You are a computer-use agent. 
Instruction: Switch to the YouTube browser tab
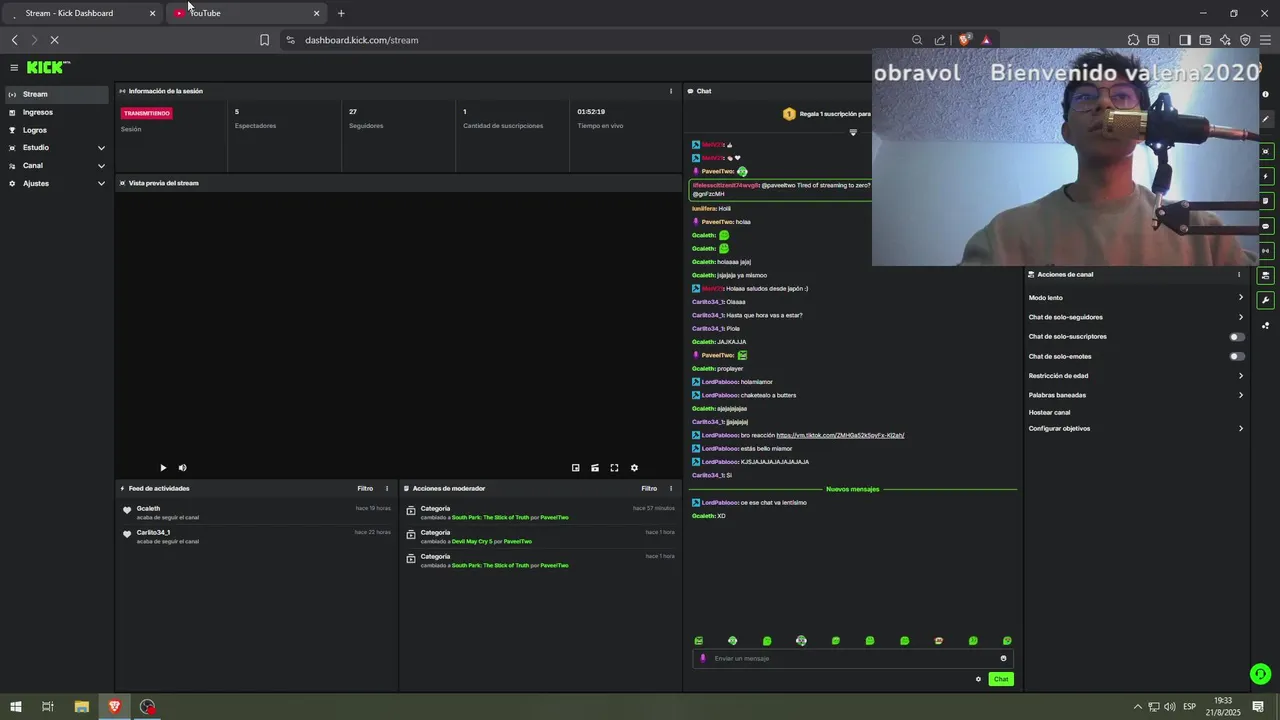(246, 13)
